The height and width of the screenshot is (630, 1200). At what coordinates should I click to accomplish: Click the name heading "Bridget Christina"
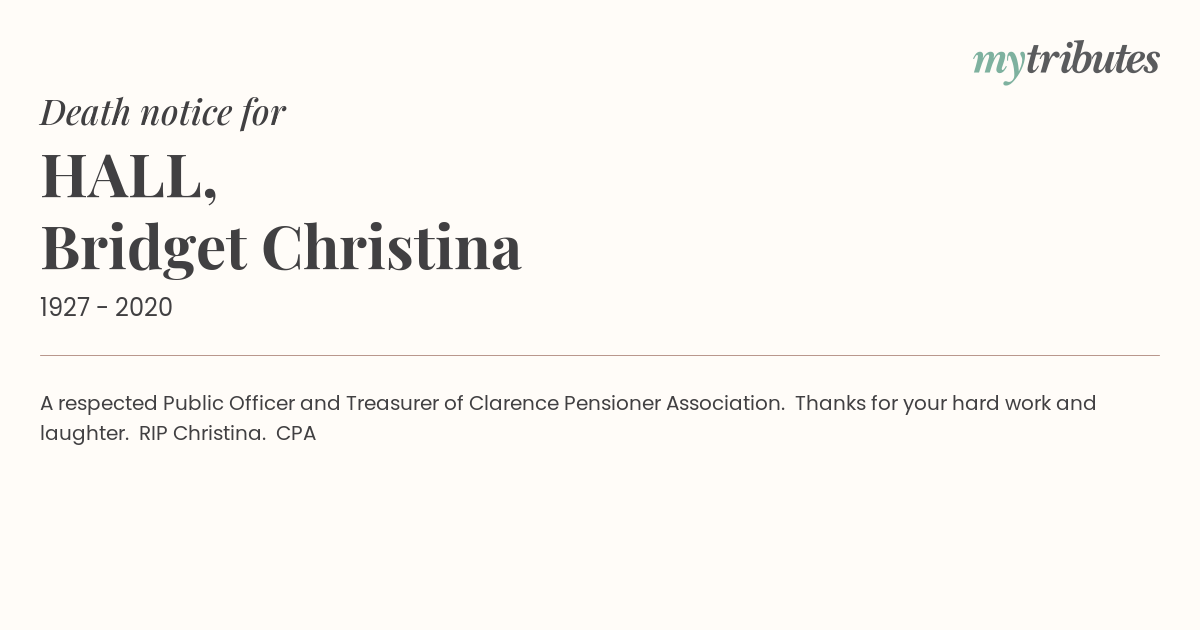pos(281,249)
